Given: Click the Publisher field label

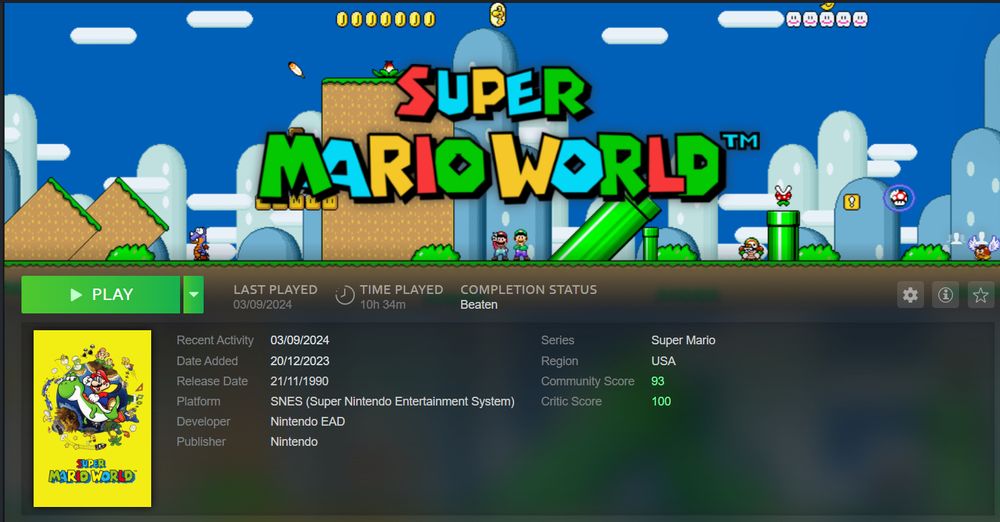Looking at the screenshot, I should coord(201,442).
